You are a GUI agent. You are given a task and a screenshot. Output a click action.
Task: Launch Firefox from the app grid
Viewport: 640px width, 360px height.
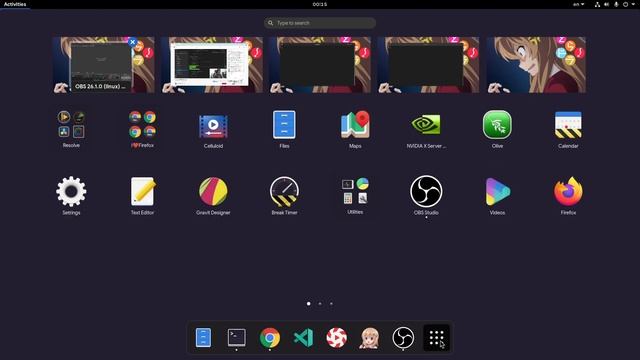coord(568,196)
